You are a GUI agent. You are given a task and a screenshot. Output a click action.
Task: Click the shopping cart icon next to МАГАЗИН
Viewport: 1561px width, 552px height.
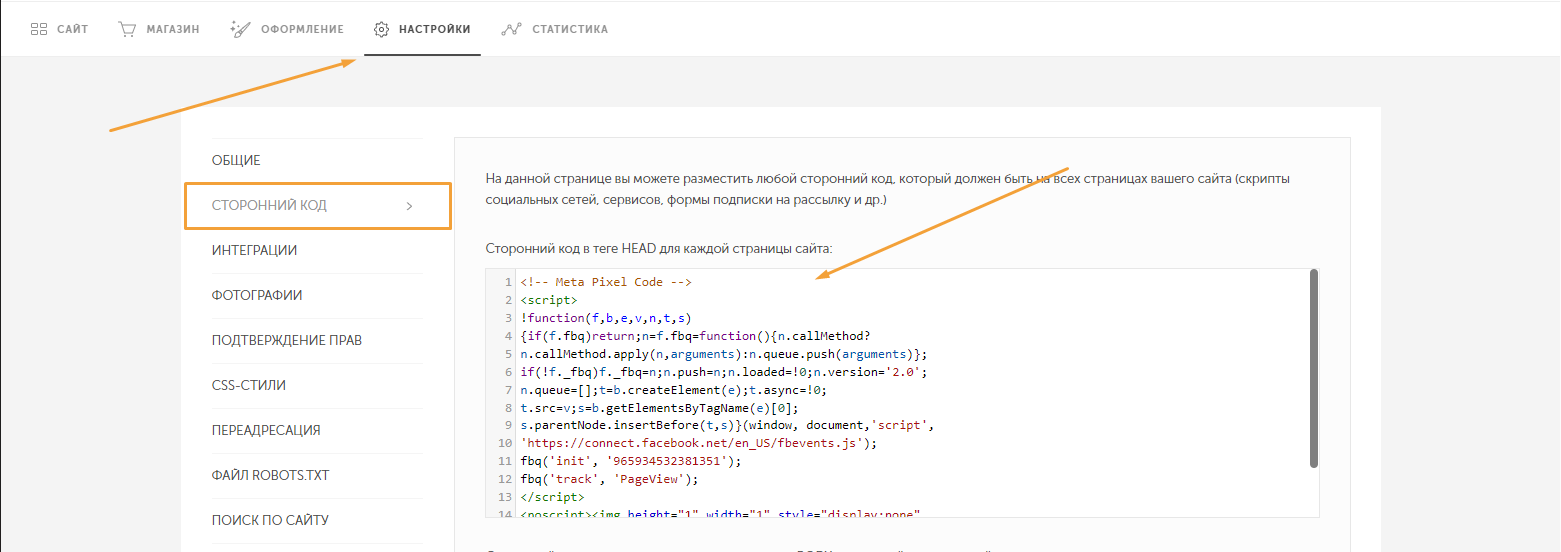(127, 29)
